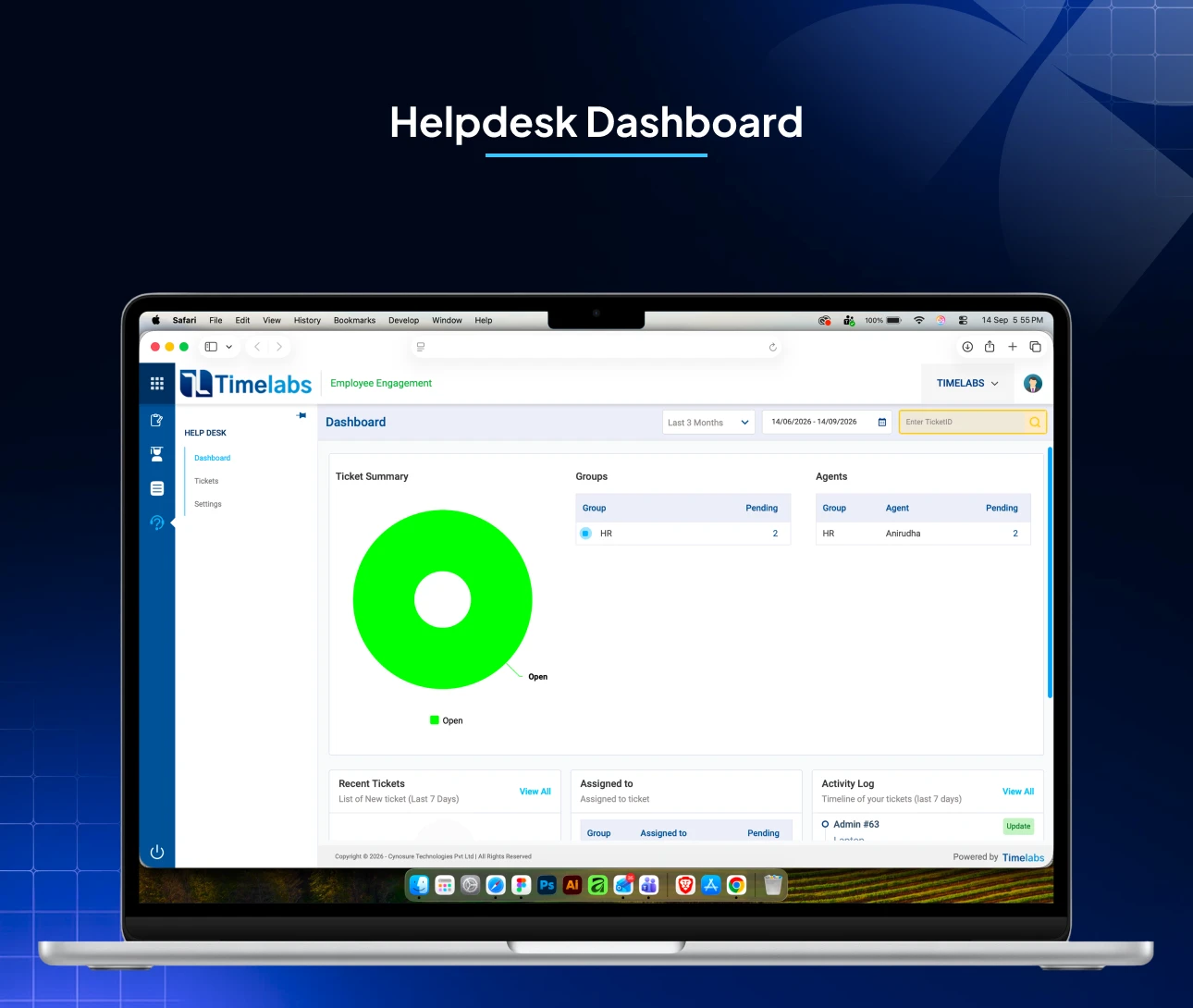Open Illustrator from the Dock
The height and width of the screenshot is (1008, 1193).
click(572, 885)
